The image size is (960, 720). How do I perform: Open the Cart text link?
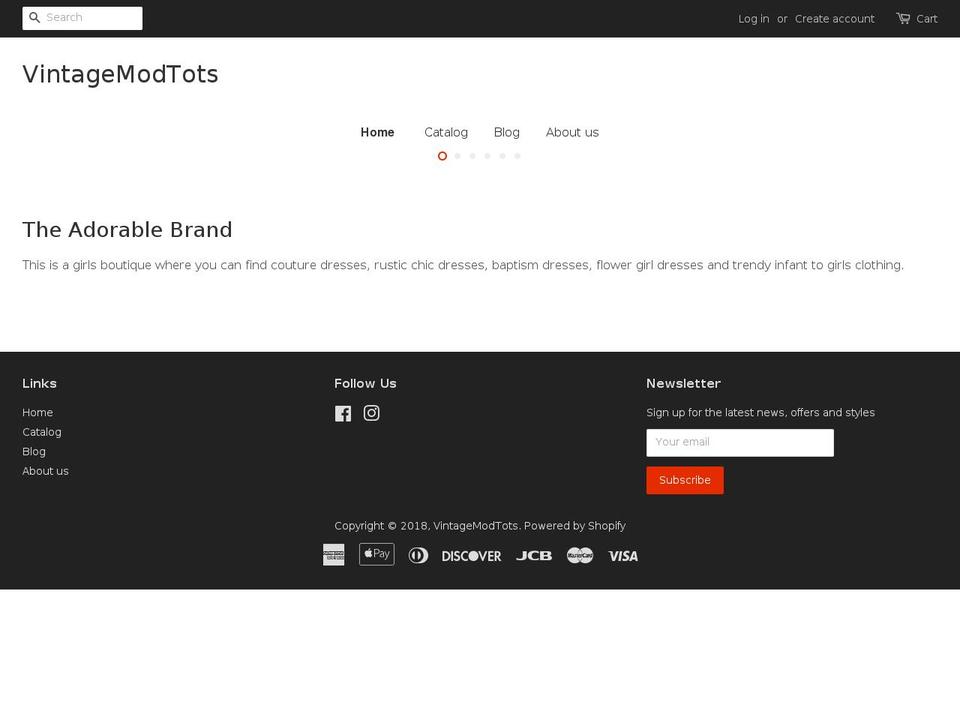coord(926,19)
